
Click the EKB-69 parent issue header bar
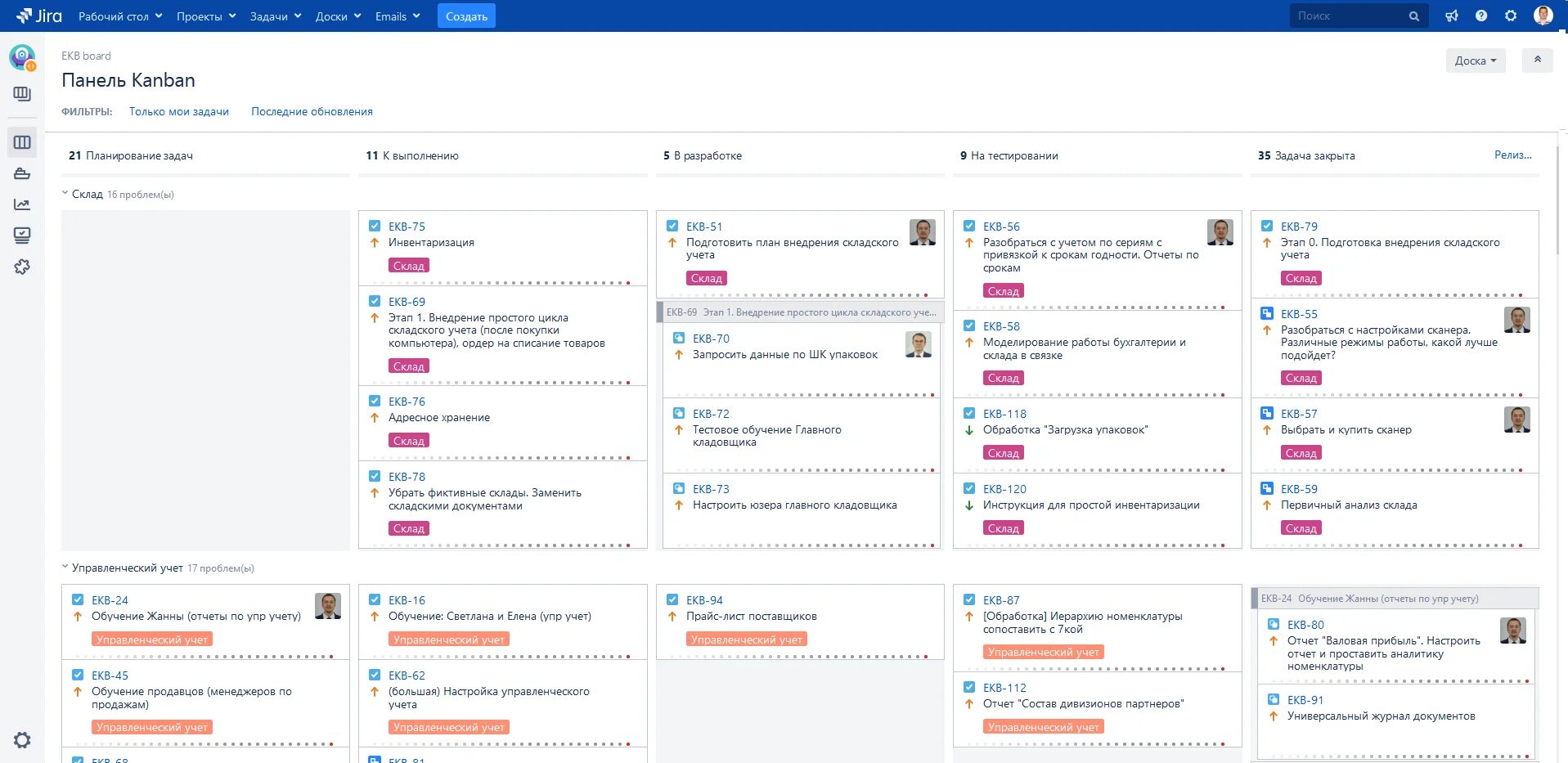click(x=801, y=312)
